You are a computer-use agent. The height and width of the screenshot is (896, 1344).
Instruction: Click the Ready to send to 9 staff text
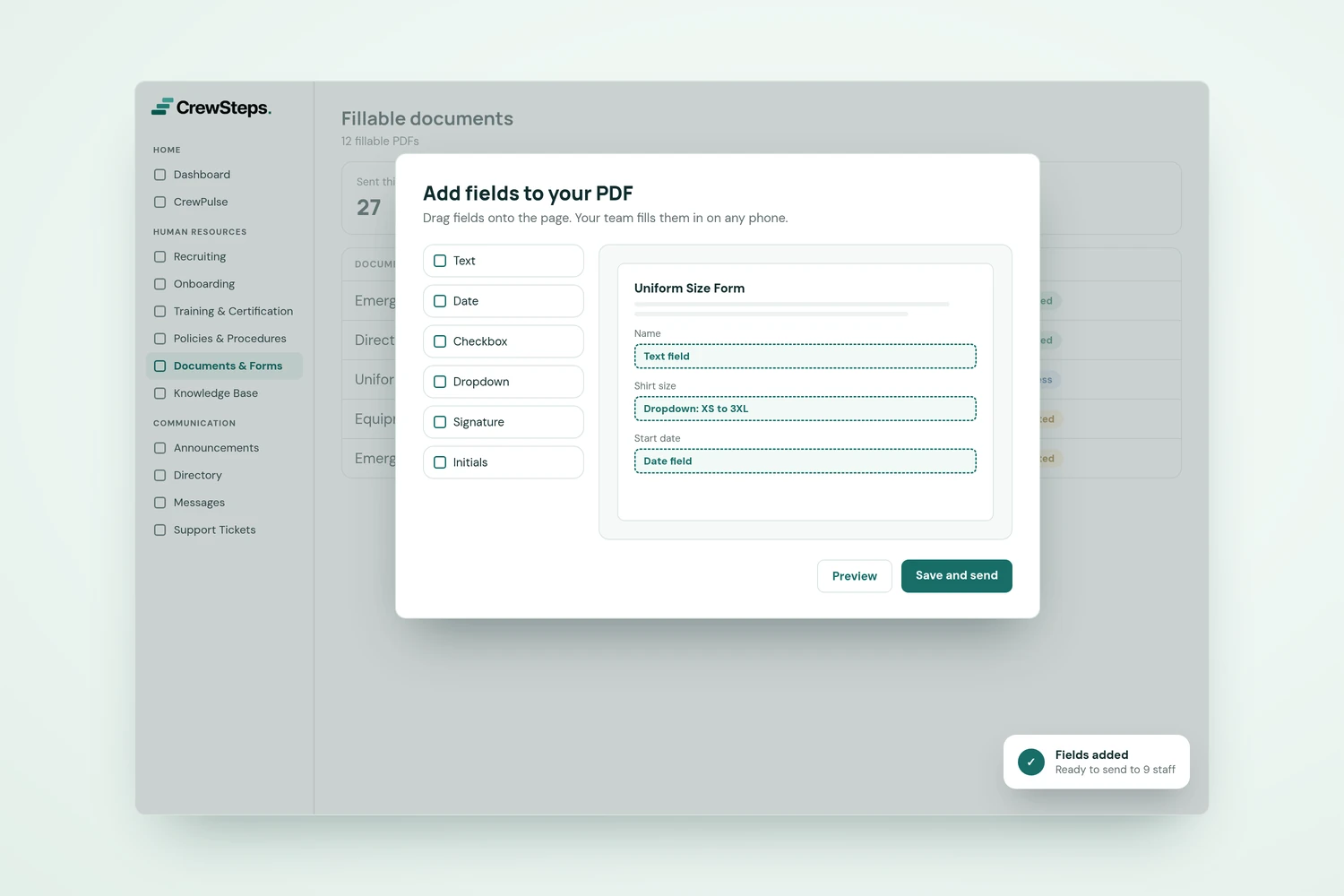(x=1116, y=770)
